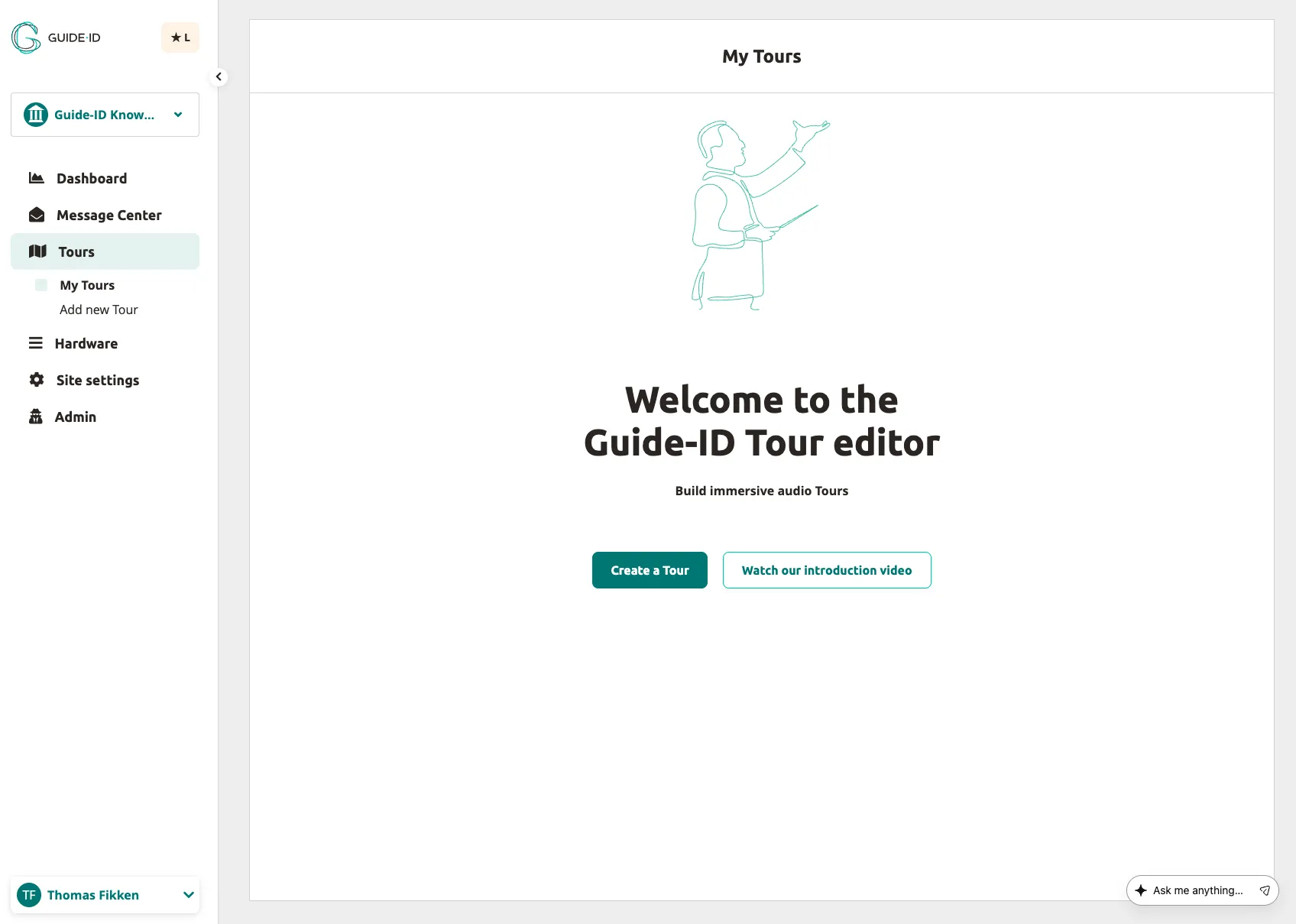Click the send paper plane icon
Viewport: 1296px width, 924px height.
pos(1265,890)
